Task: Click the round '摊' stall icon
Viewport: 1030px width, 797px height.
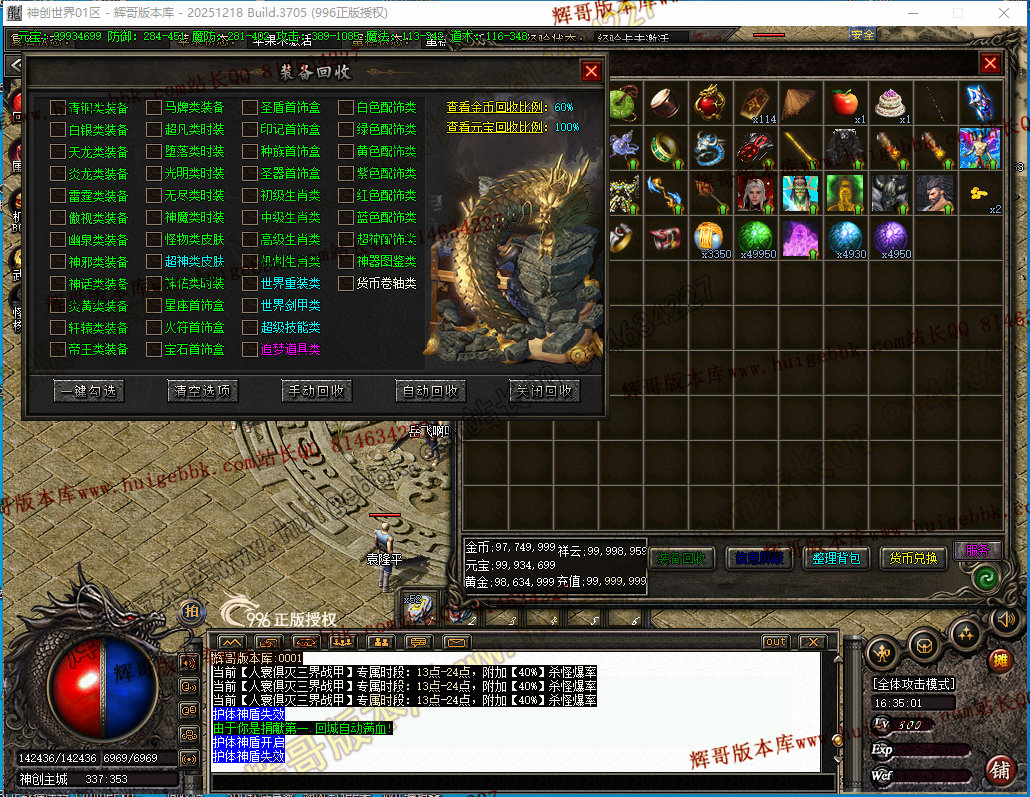Action: tap(999, 661)
